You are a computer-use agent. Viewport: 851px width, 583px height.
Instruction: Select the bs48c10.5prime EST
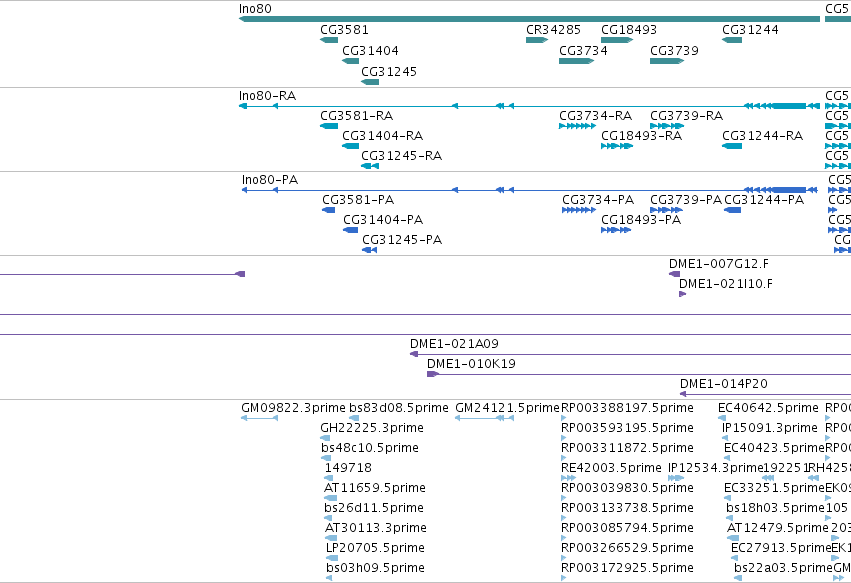pyautogui.click(x=326, y=458)
